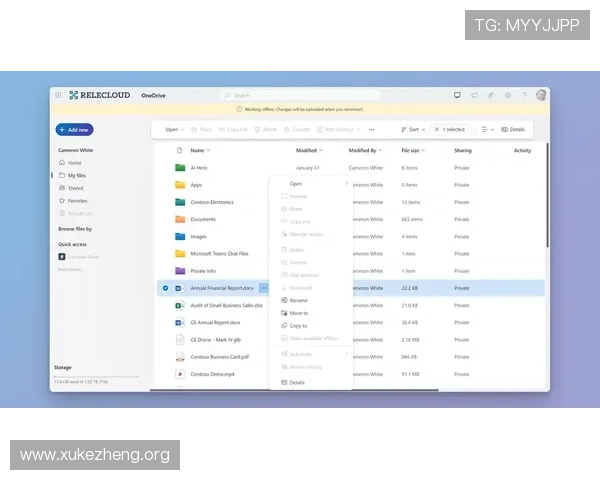Image resolution: width=600 pixels, height=480 pixels.
Task: Click the Relecloud logo
Action: 99,95
